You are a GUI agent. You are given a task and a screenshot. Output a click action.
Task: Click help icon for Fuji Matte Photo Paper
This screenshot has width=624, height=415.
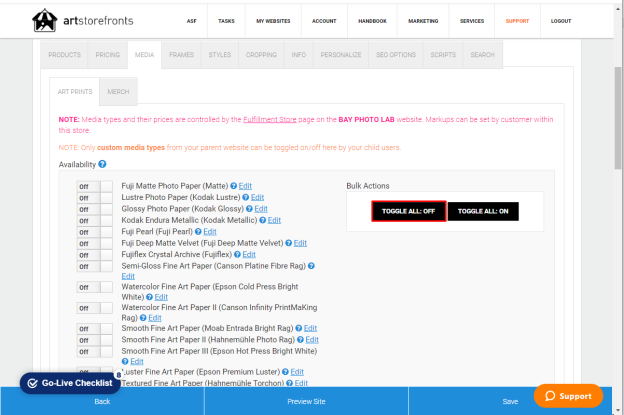[234, 186]
